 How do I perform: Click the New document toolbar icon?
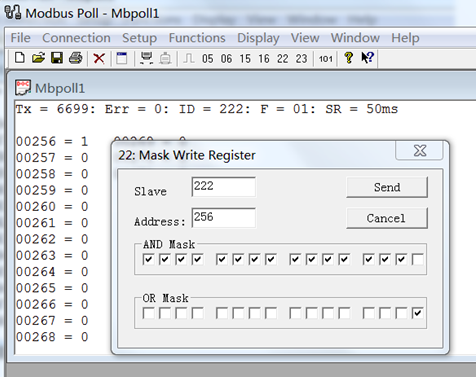coord(20,58)
